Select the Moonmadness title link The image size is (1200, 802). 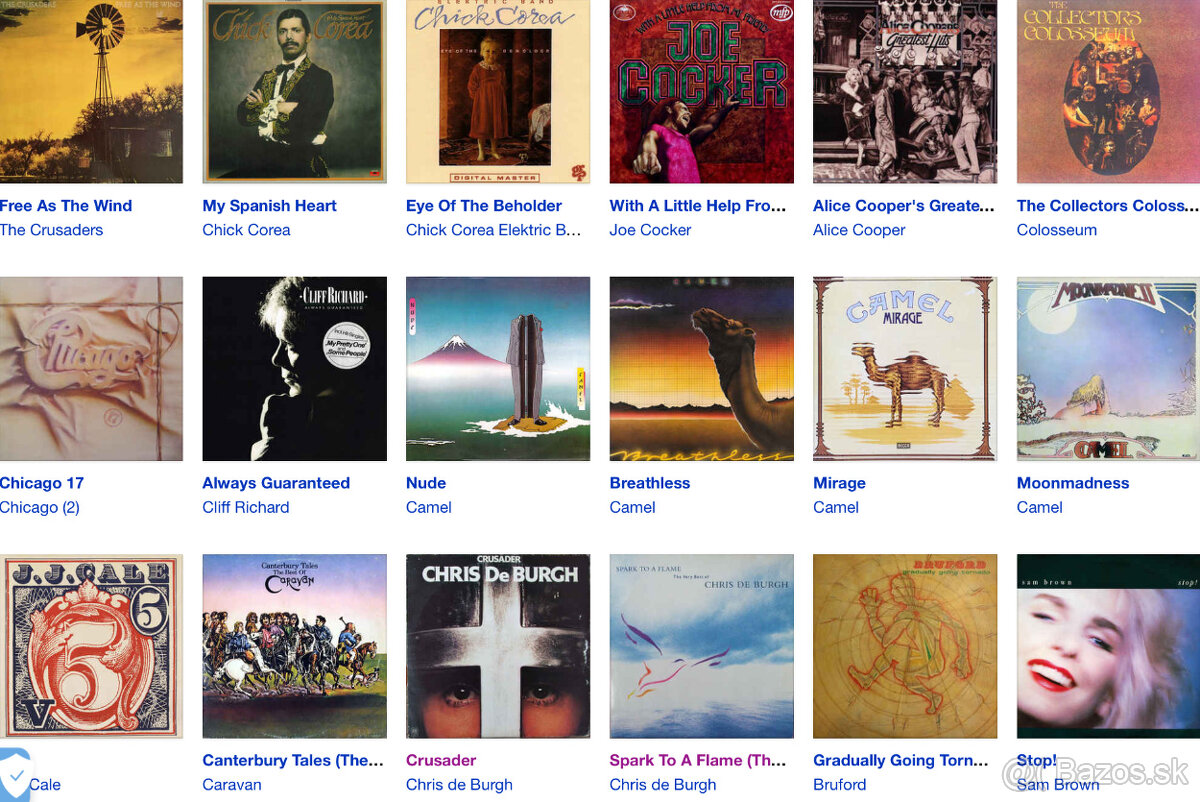(1073, 483)
